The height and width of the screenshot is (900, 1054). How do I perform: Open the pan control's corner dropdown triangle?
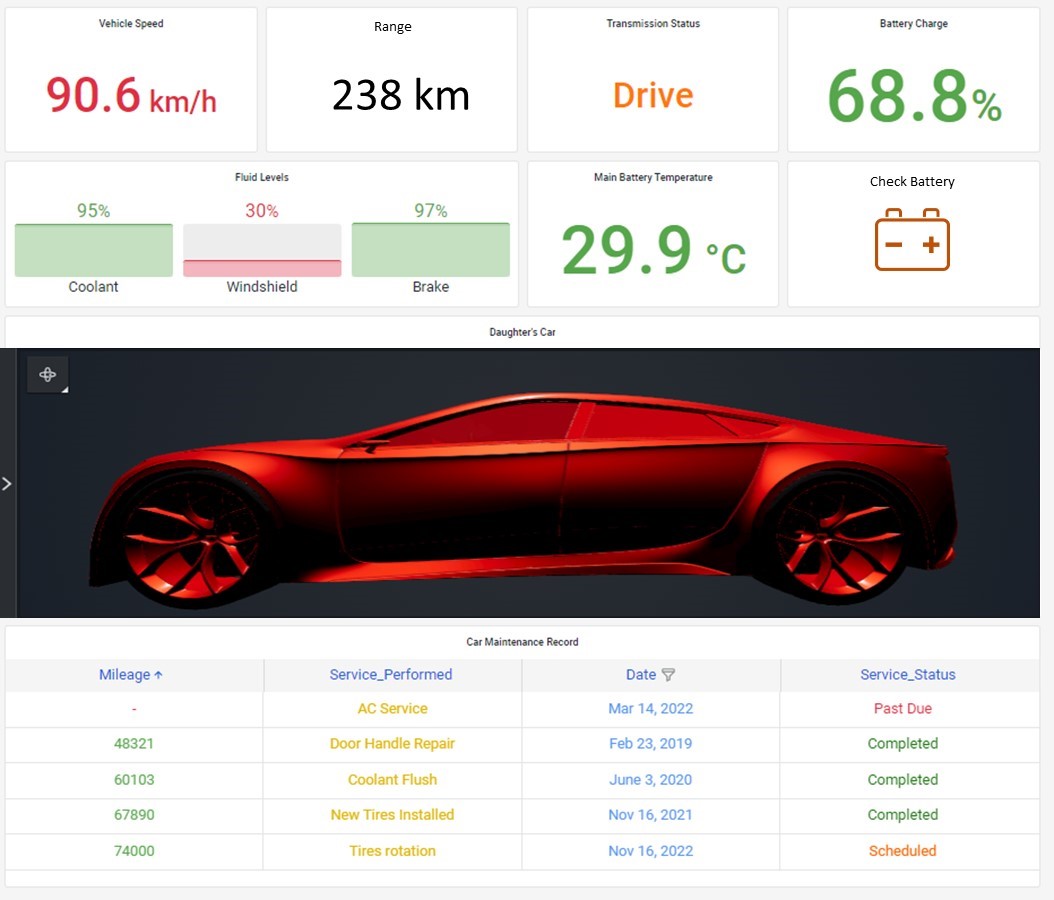pos(65,389)
